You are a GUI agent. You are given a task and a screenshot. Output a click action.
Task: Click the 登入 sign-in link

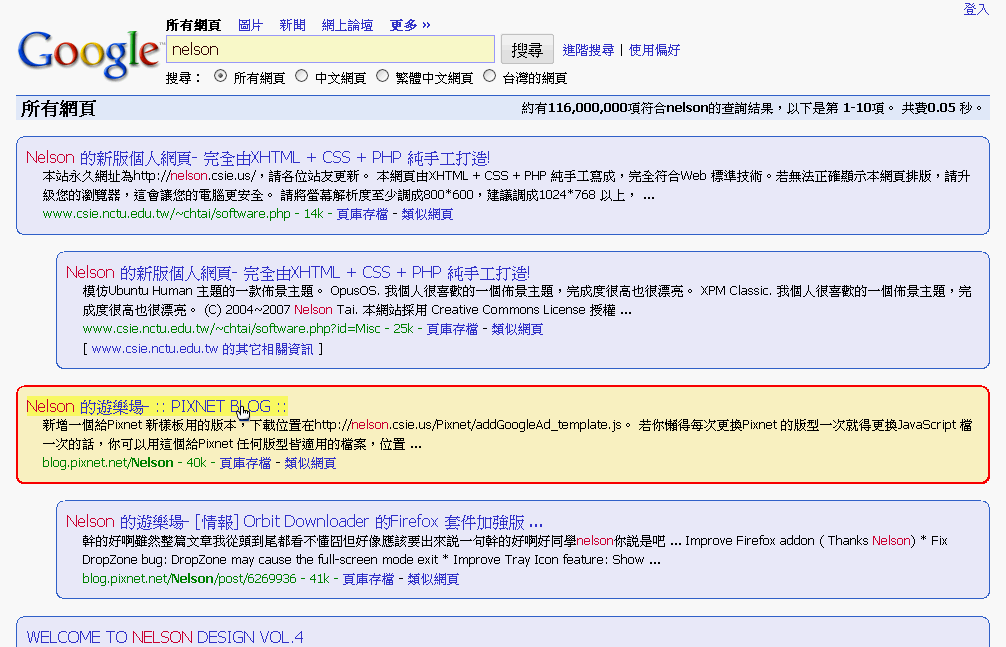coord(975,8)
